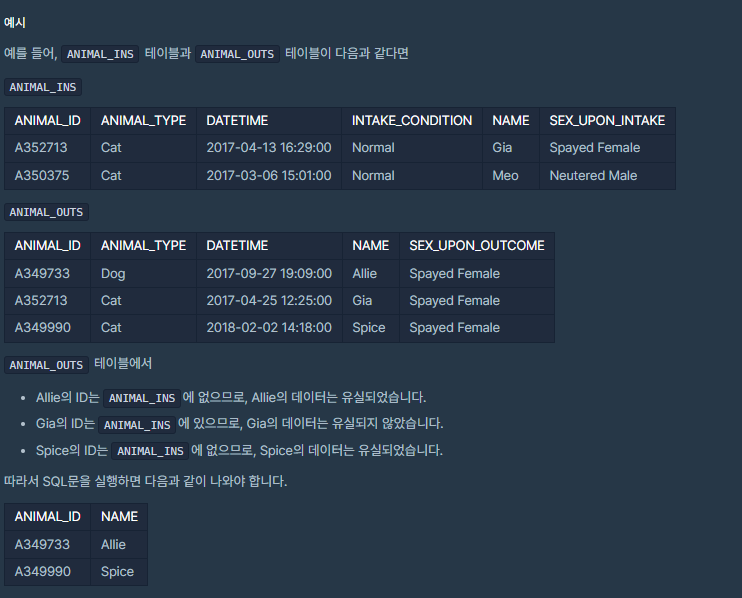Select the 2018-02-02 14:18:00 datetime
This screenshot has width=742, height=598.
(269, 327)
